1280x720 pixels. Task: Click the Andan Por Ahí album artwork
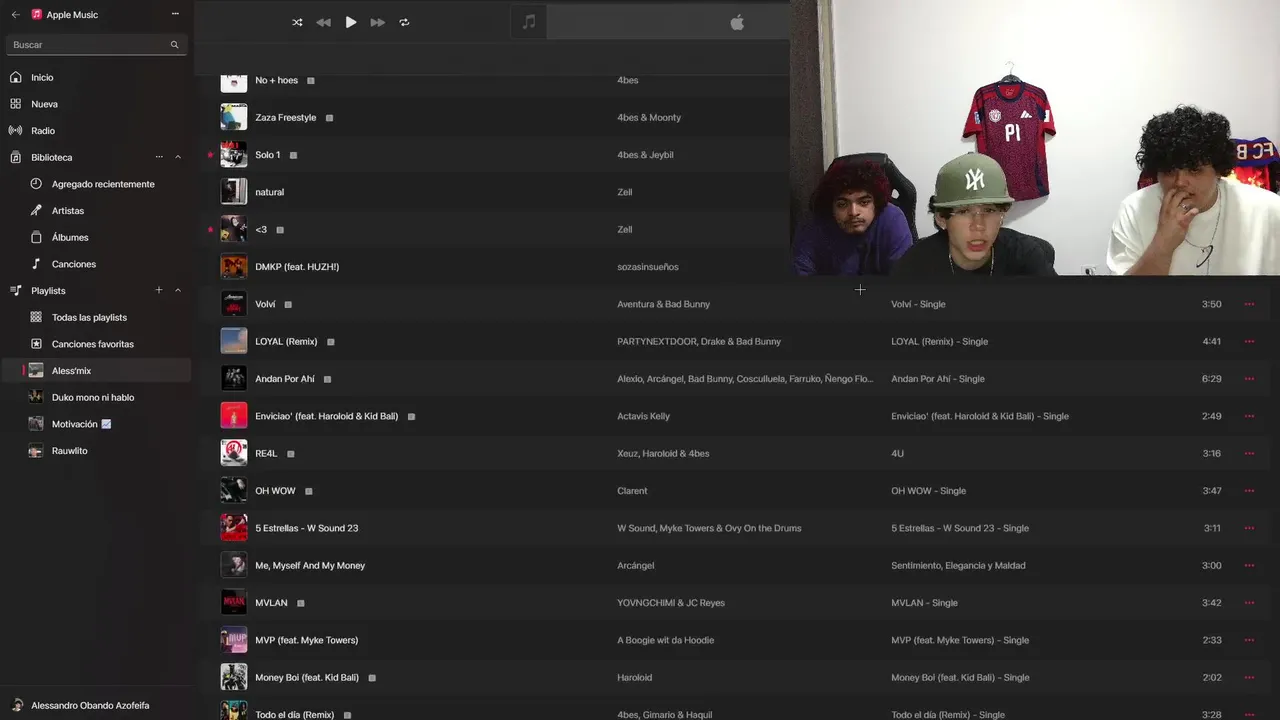(x=234, y=379)
